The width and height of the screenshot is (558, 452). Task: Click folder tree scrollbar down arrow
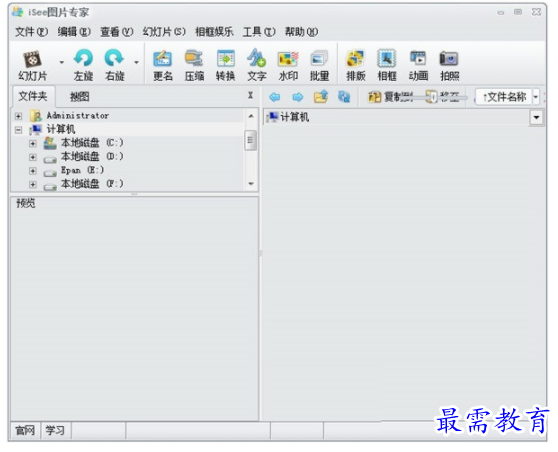click(251, 184)
